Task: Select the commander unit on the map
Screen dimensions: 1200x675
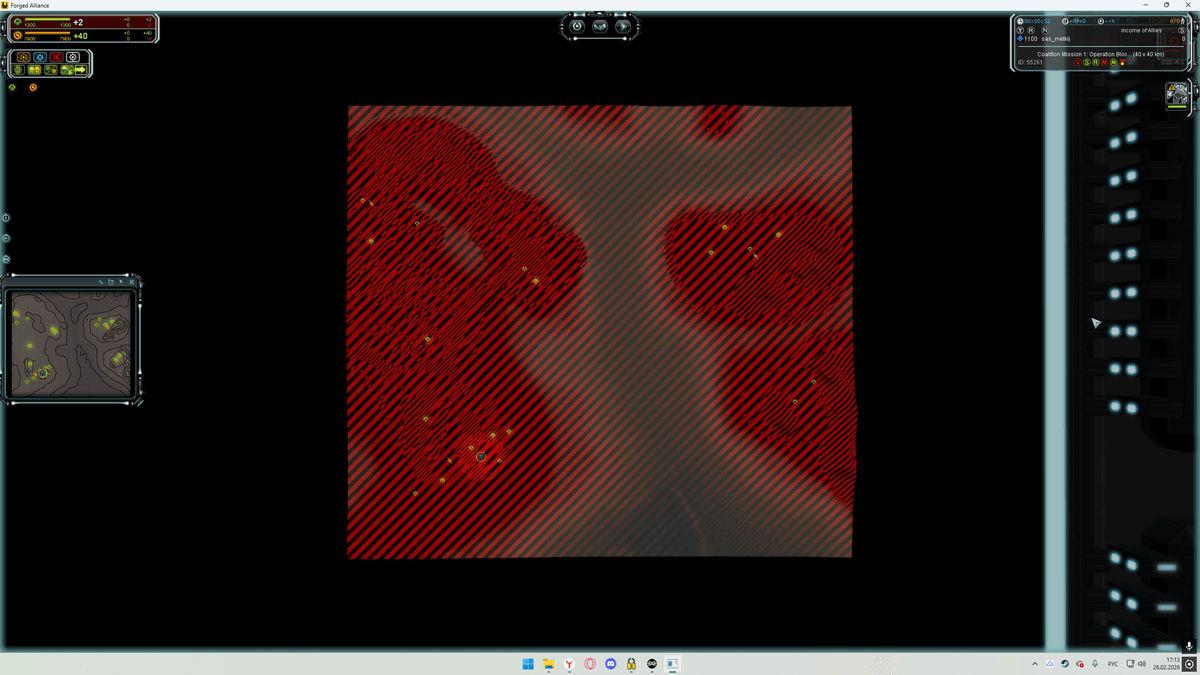Action: (x=481, y=456)
